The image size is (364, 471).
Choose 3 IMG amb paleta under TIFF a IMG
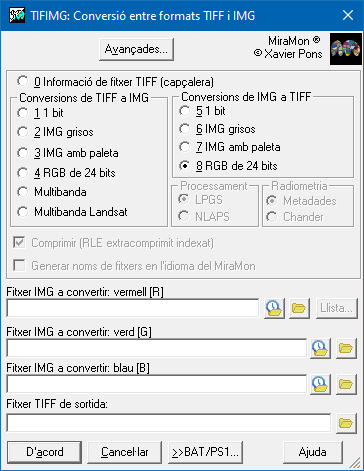point(68,153)
